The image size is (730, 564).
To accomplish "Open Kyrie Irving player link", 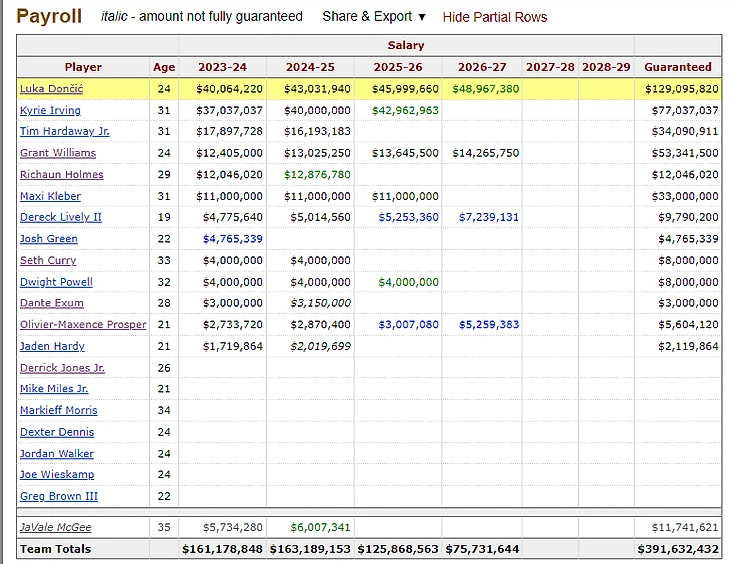I will pyautogui.click(x=50, y=110).
